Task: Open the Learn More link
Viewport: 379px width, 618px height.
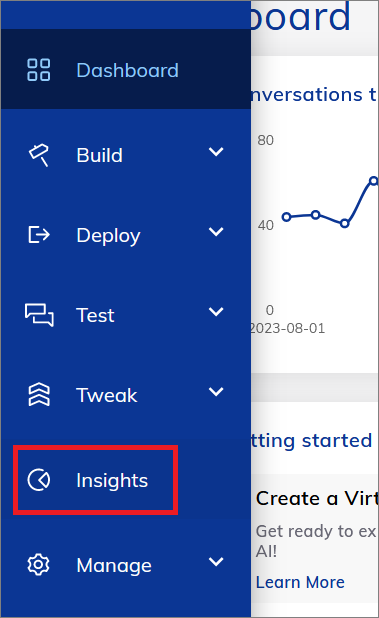Action: click(x=300, y=582)
